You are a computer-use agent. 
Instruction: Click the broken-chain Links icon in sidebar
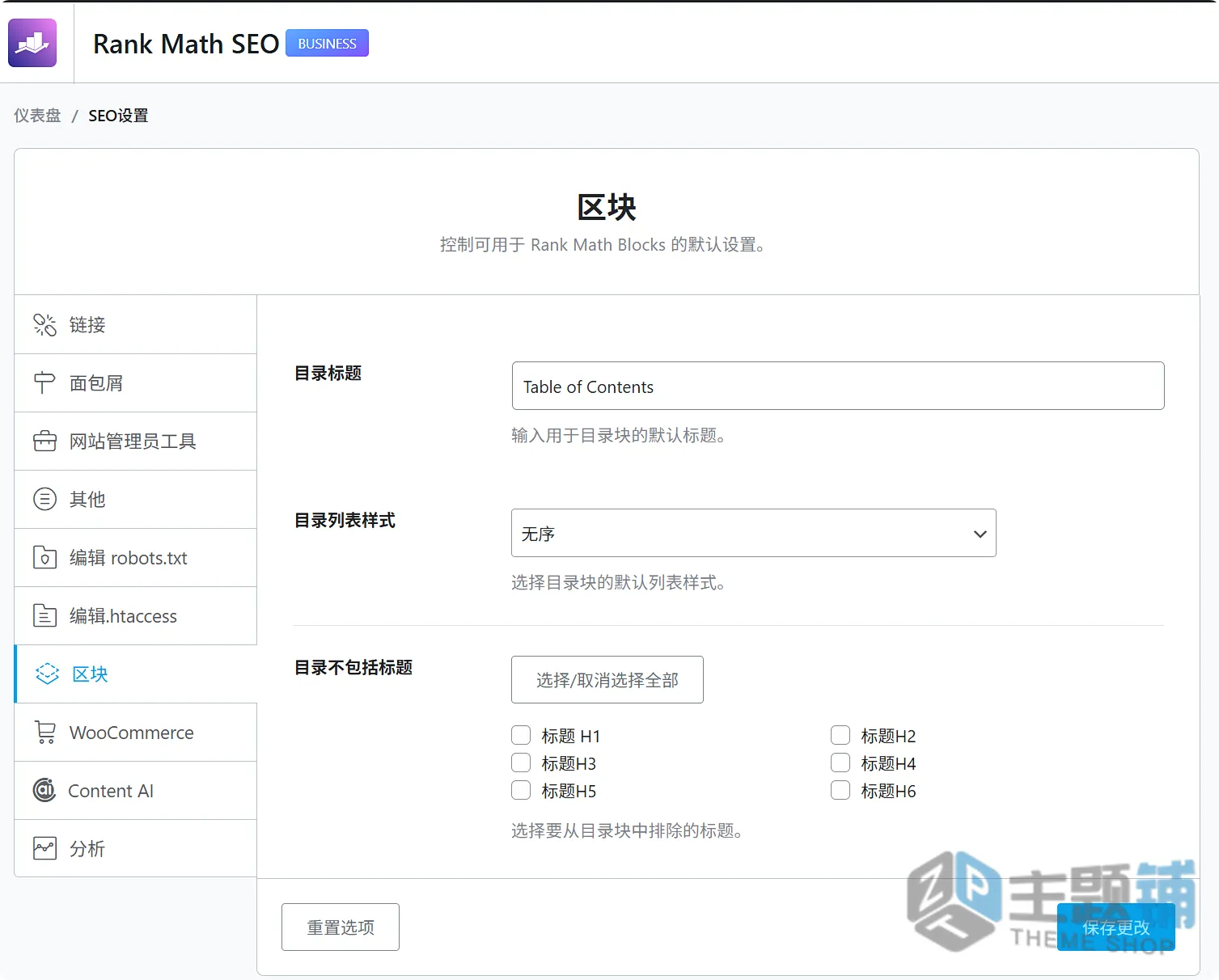pos(44,325)
